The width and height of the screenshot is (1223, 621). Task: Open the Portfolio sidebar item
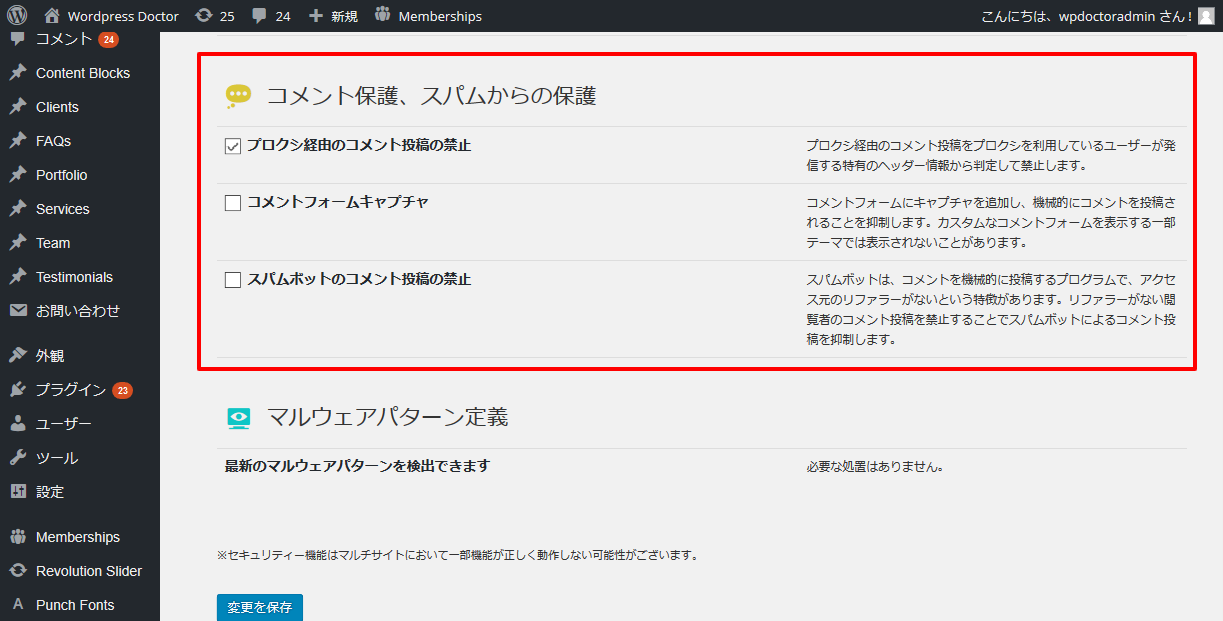(x=61, y=175)
